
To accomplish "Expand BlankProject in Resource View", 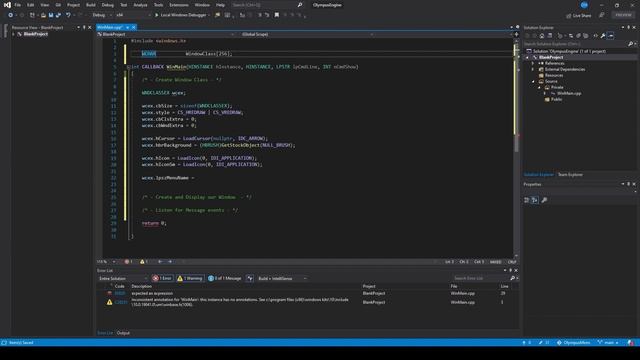I will (x=13, y=34).
